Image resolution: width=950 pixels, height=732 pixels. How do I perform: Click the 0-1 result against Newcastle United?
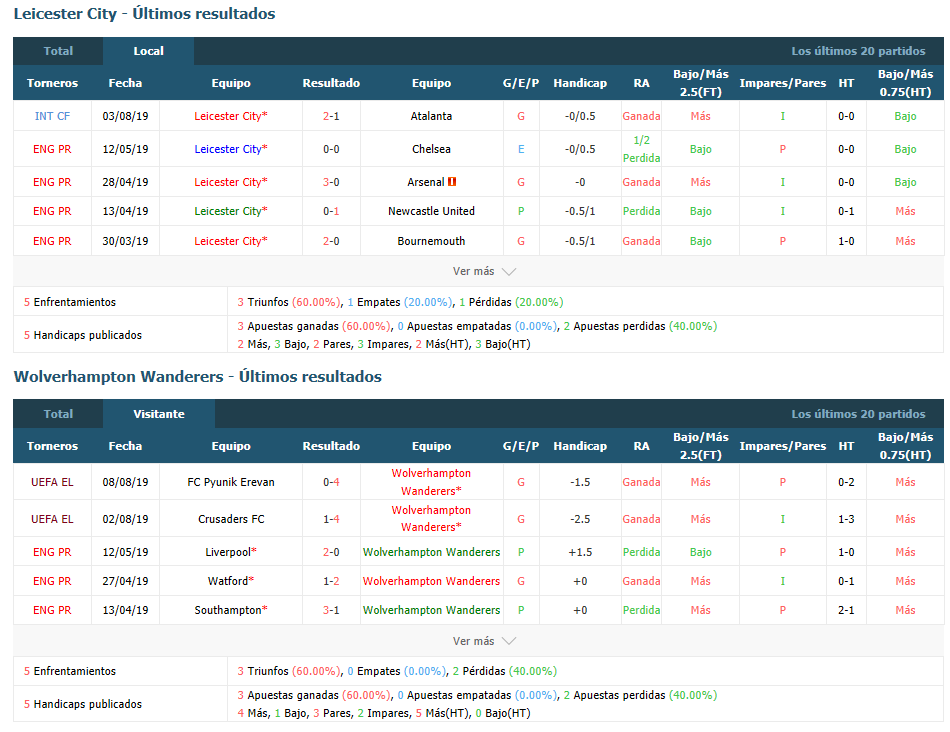pyautogui.click(x=331, y=211)
